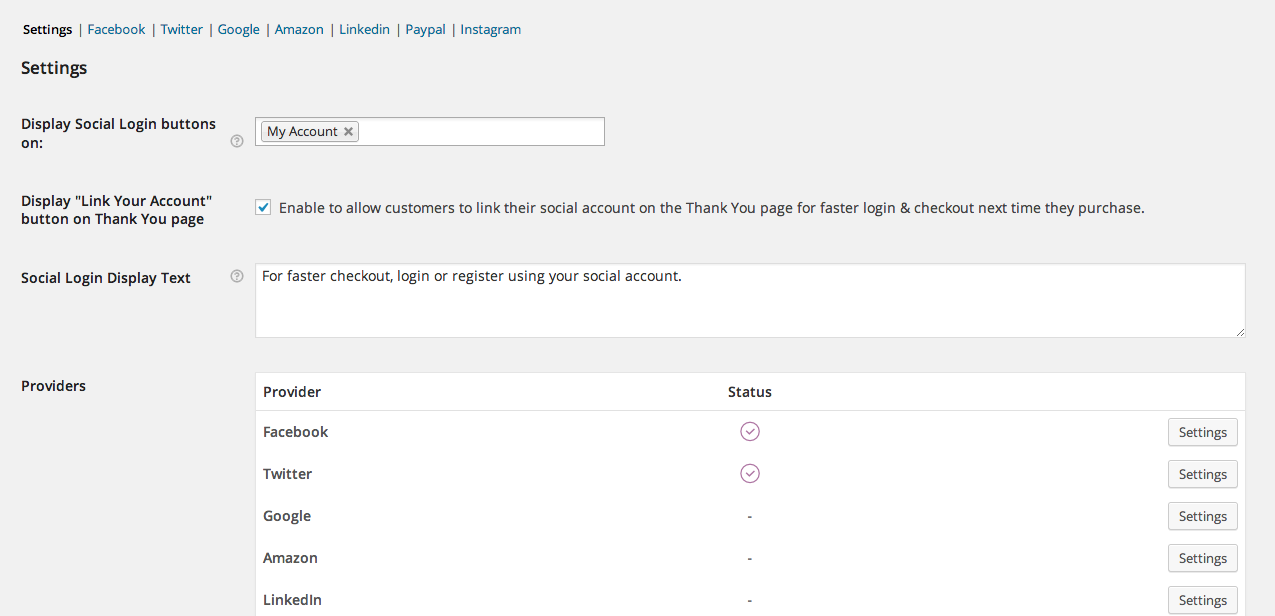This screenshot has height=616, width=1275.
Task: Open Settings for Twitter provider
Action: [1202, 474]
